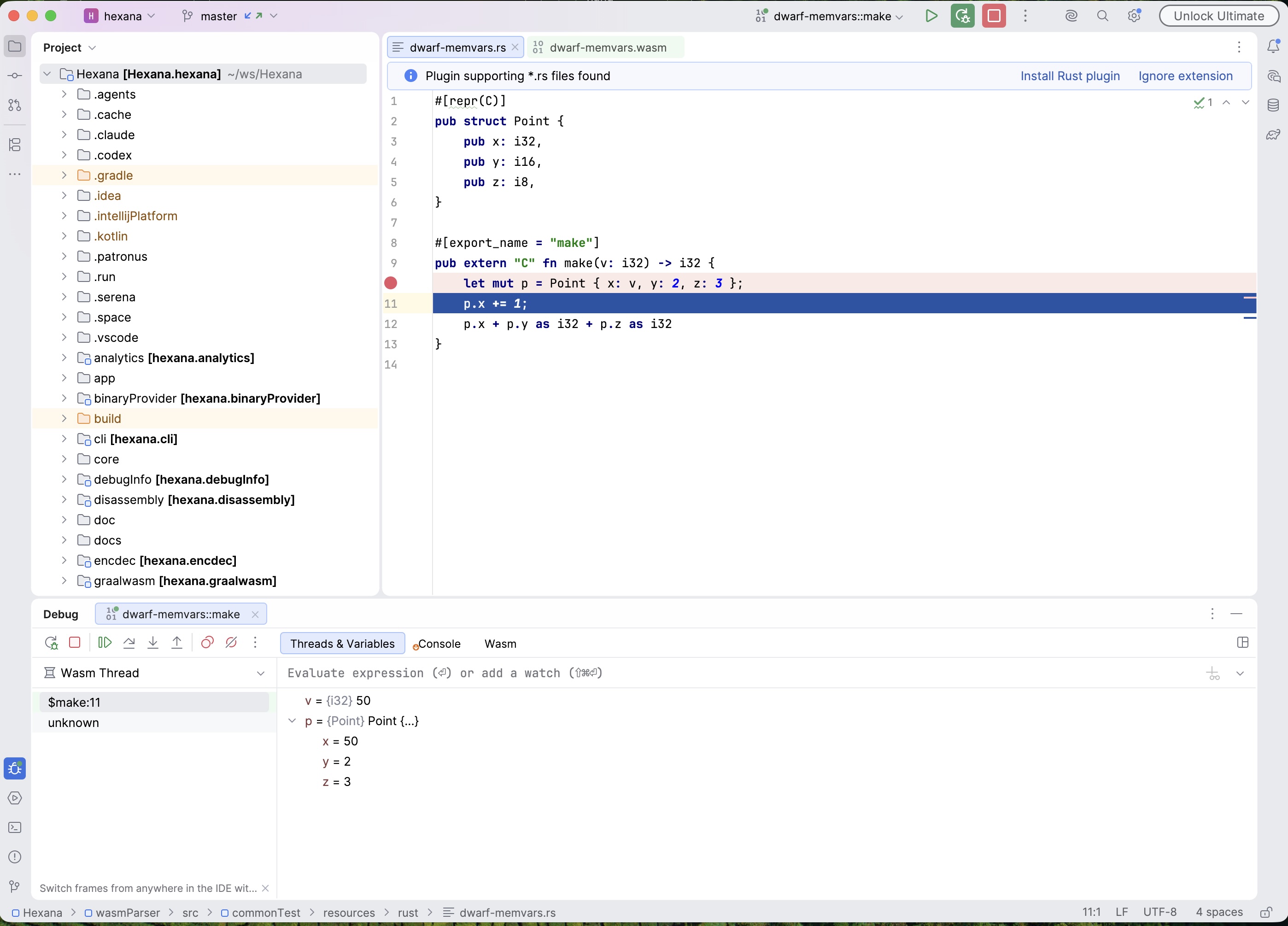Screen dimensions: 1288x926
Task: Toggle the Project tool window icon
Action: (15, 46)
